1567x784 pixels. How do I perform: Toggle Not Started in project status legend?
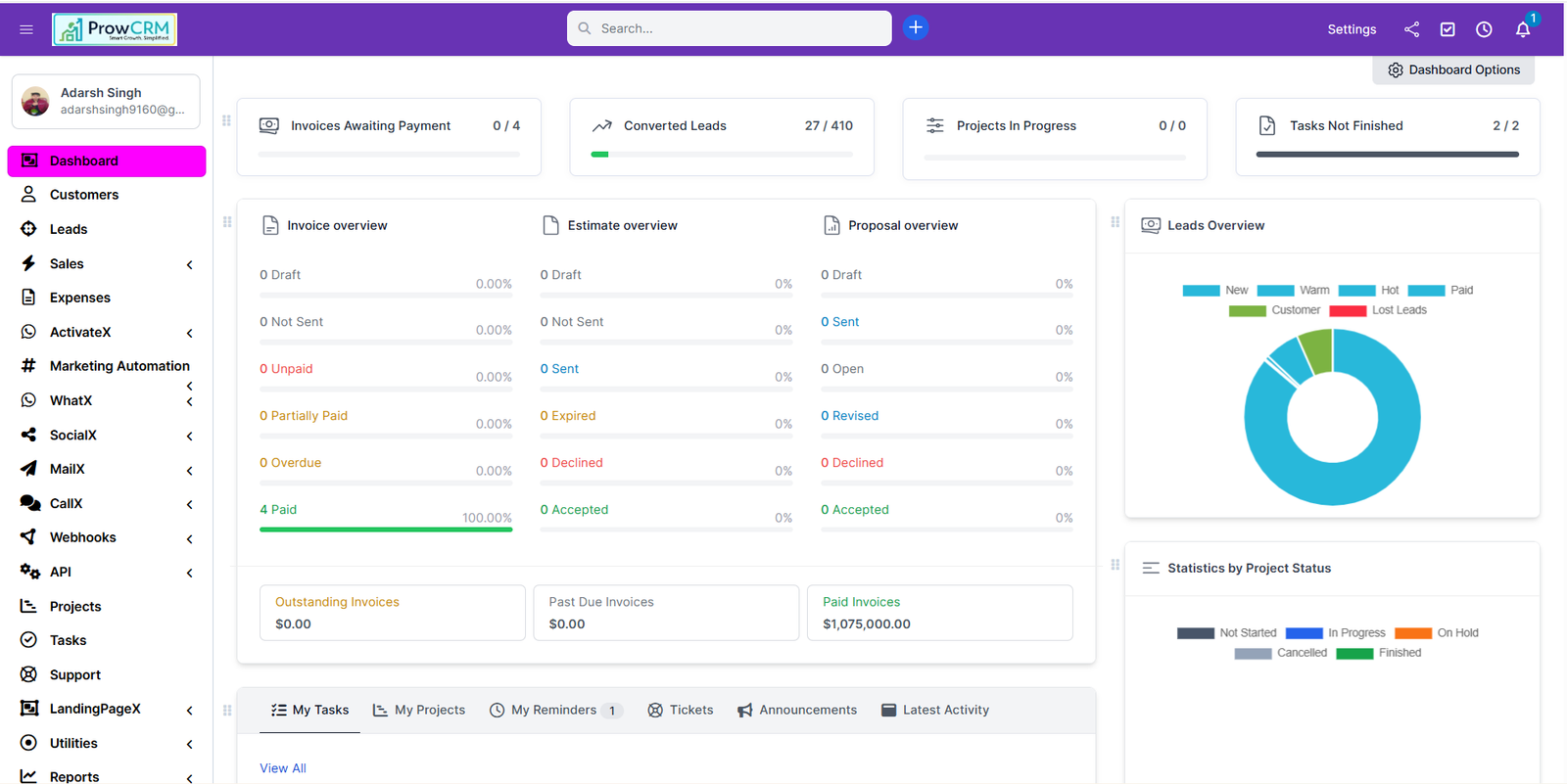[x=1226, y=633]
